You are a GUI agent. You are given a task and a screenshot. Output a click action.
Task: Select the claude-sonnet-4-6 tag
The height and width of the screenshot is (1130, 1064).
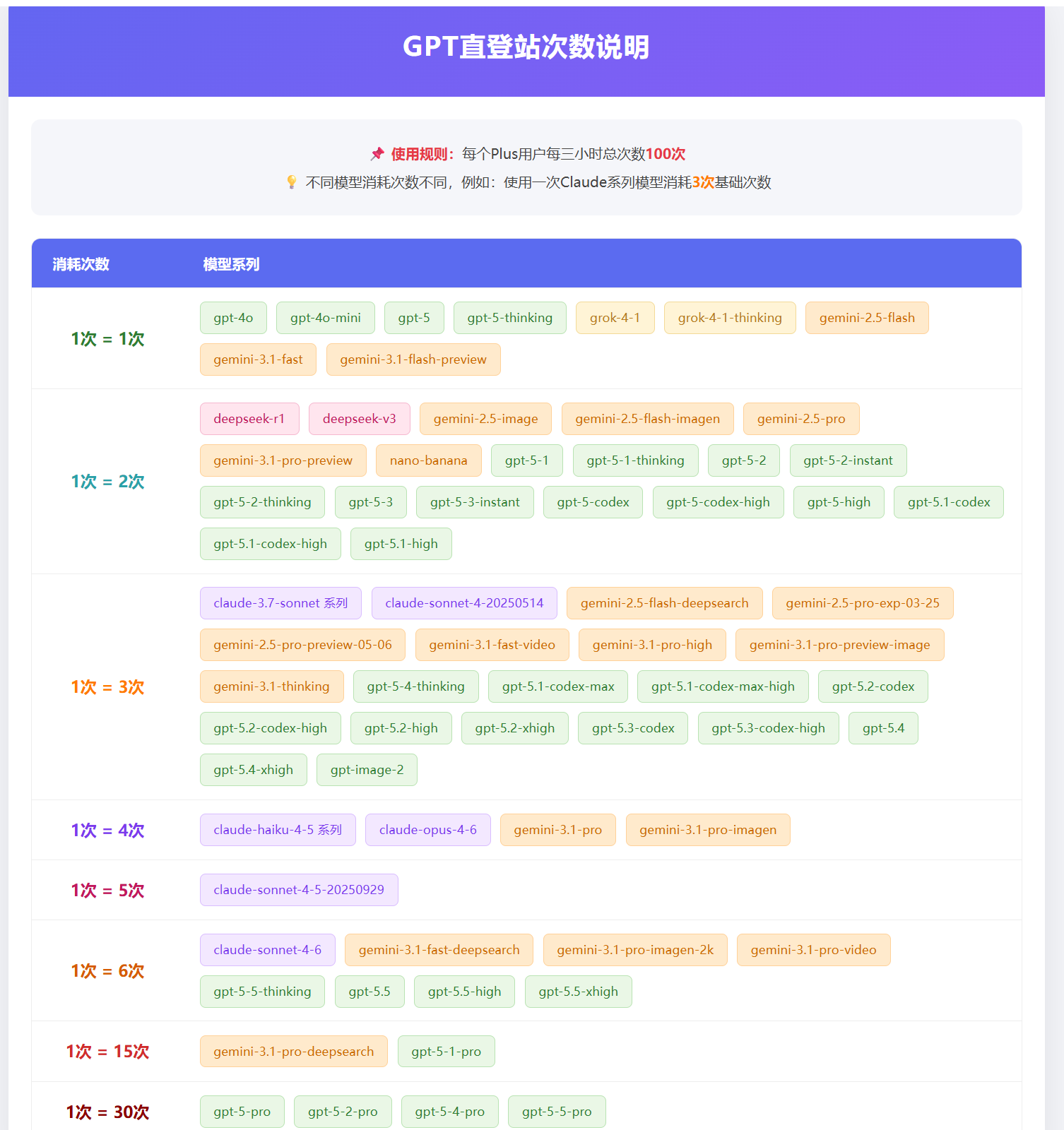click(x=268, y=950)
